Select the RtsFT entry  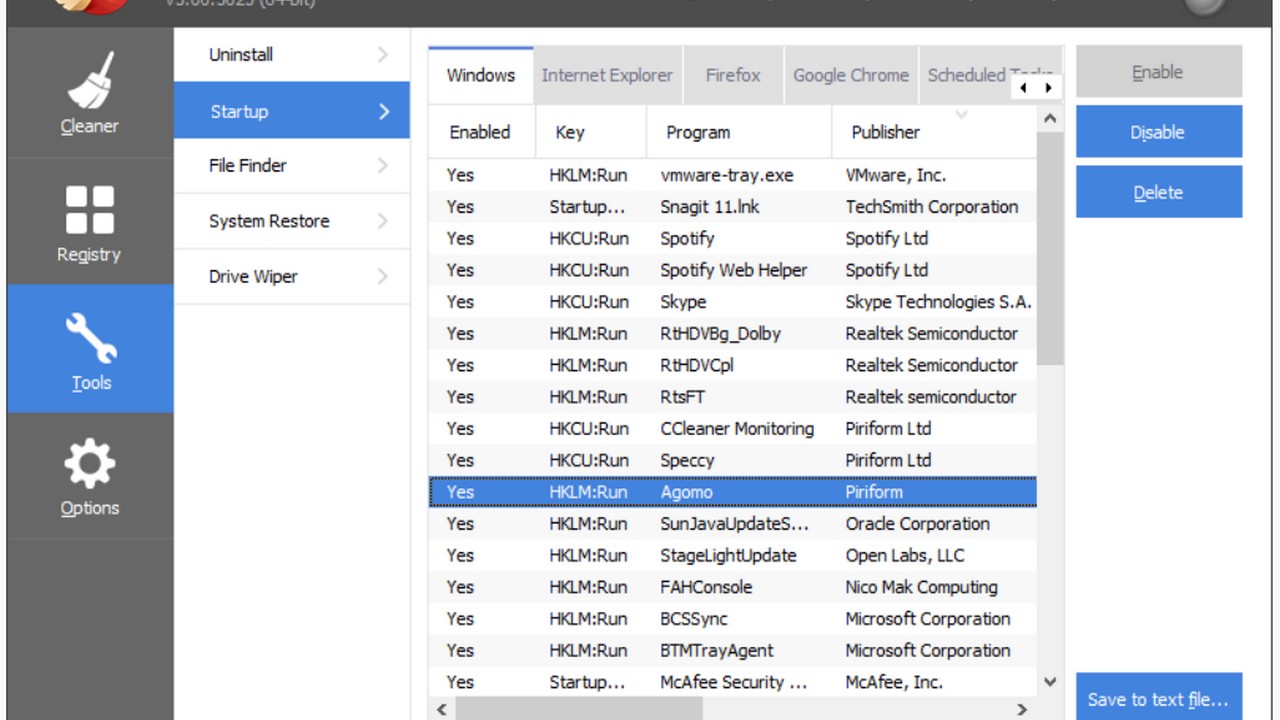(x=733, y=397)
